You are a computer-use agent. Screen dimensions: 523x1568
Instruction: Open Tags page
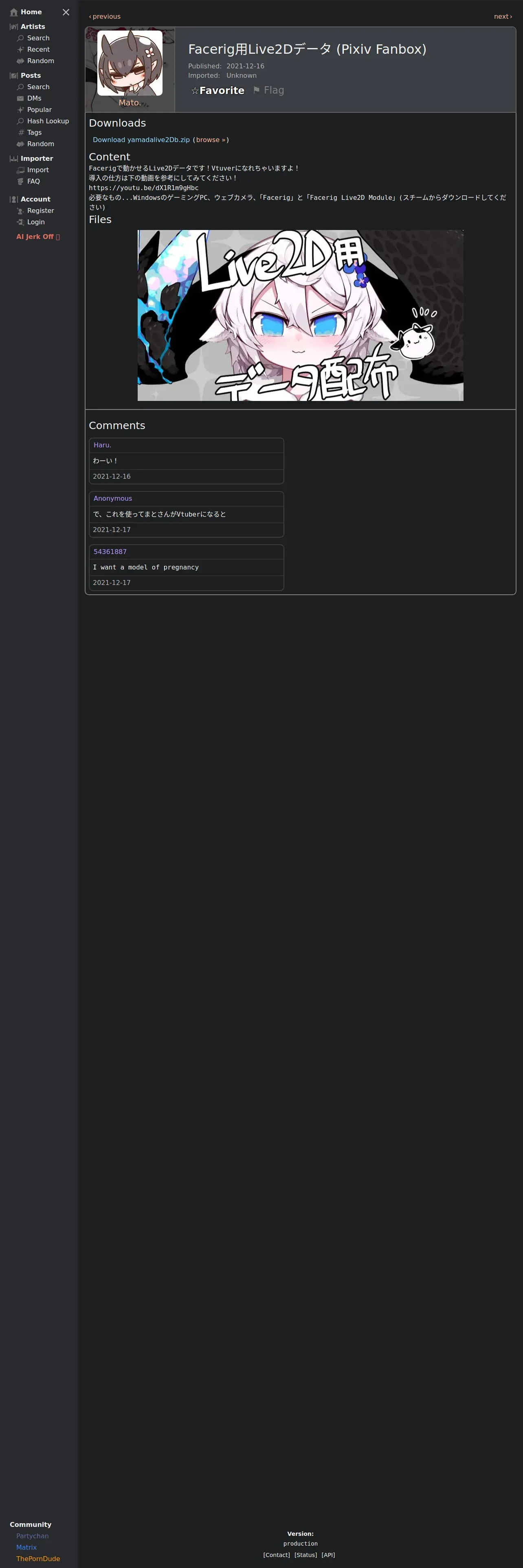[35, 133]
